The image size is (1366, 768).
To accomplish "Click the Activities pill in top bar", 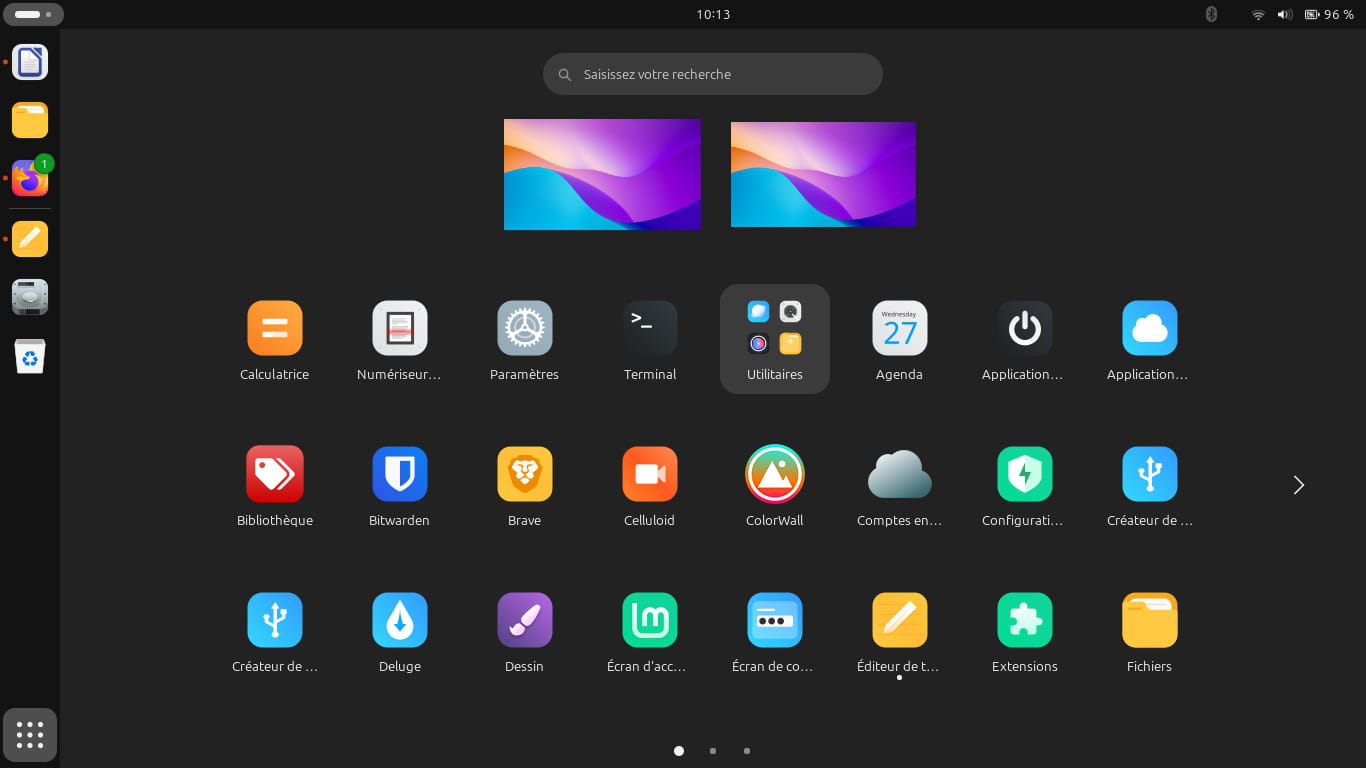I will 34,14.
